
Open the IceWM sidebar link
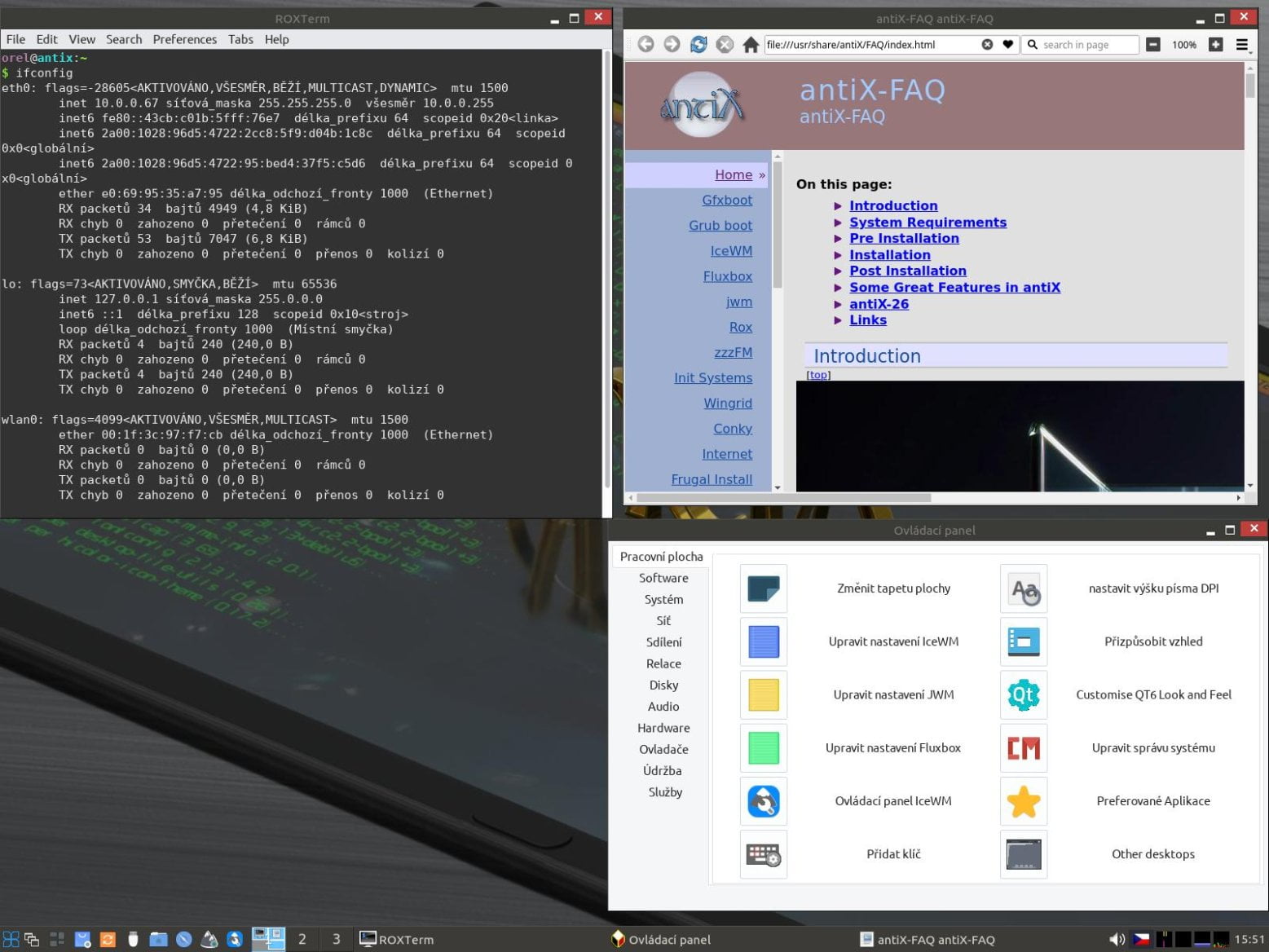(731, 251)
